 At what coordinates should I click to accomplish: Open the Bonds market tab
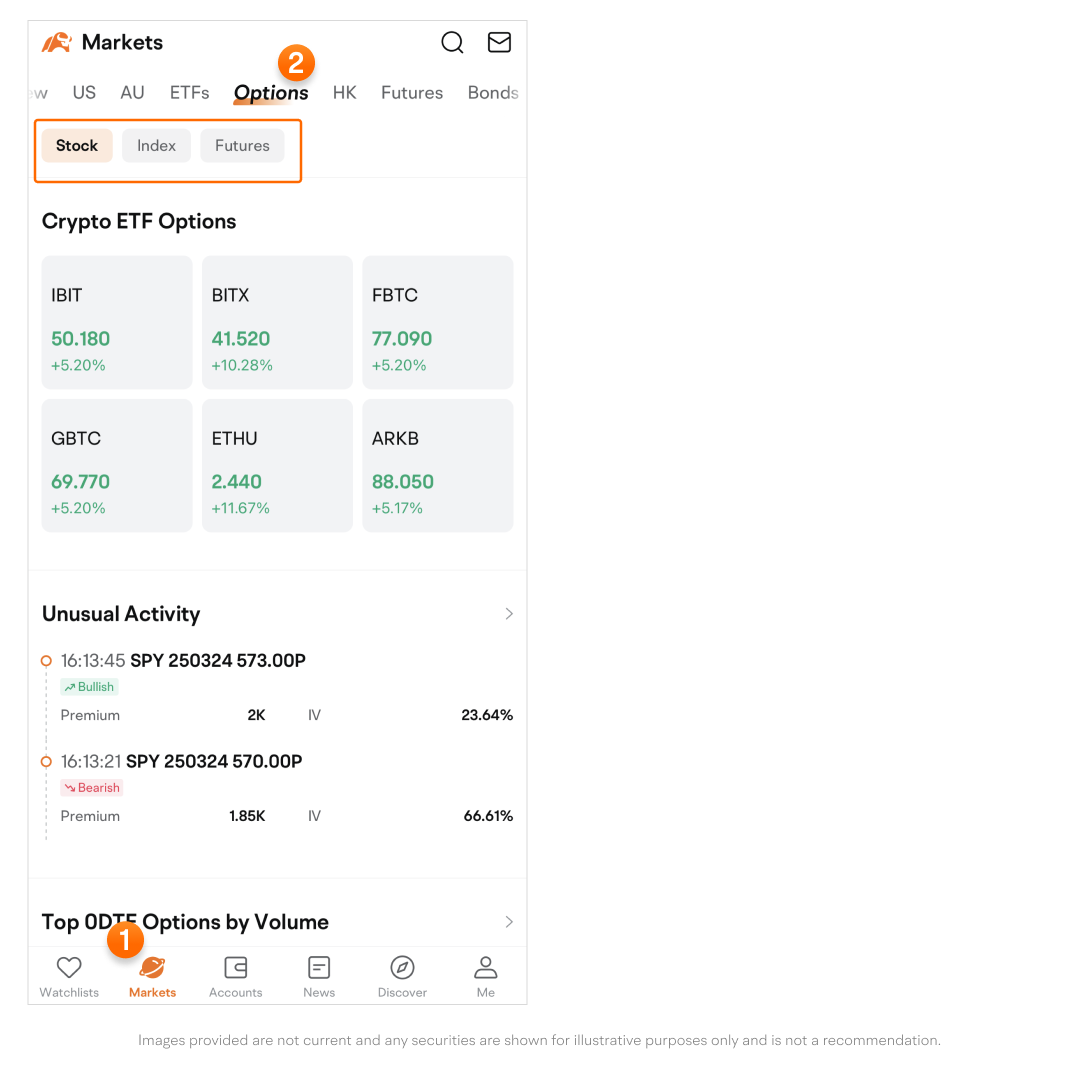tap(493, 93)
